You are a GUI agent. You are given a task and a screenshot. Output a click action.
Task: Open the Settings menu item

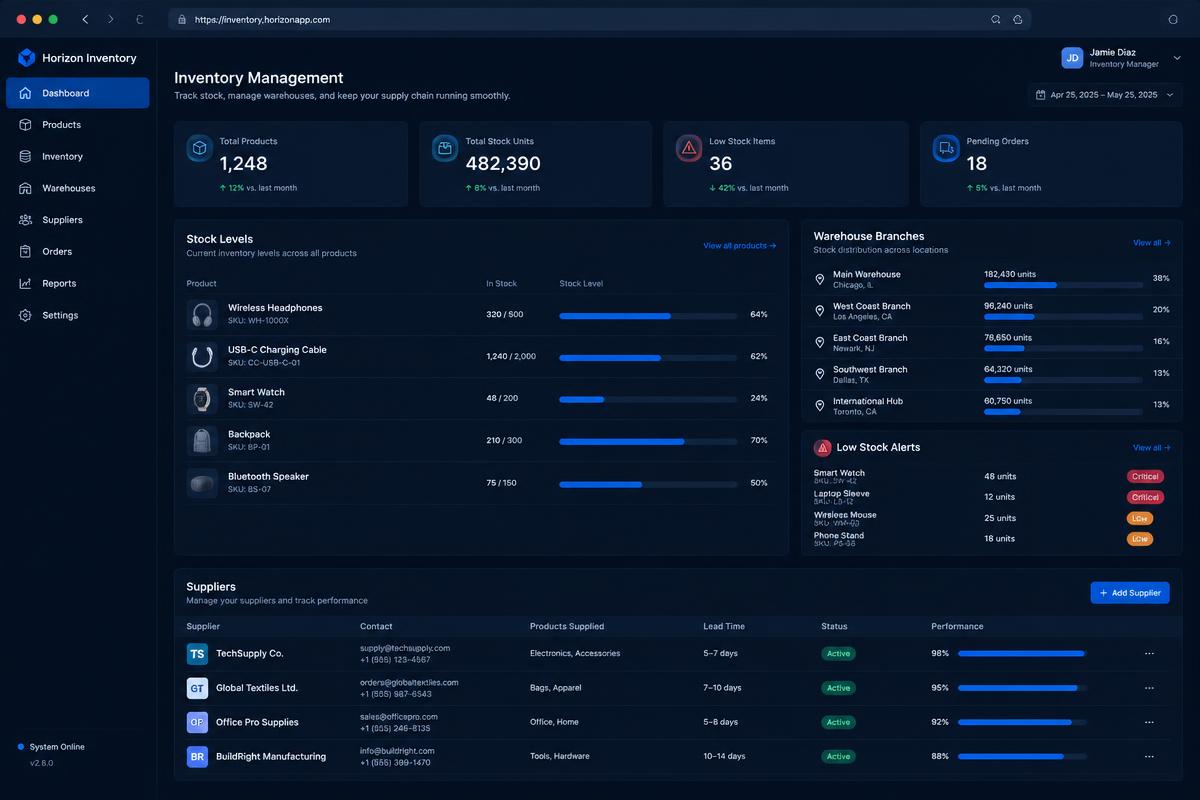78,315
